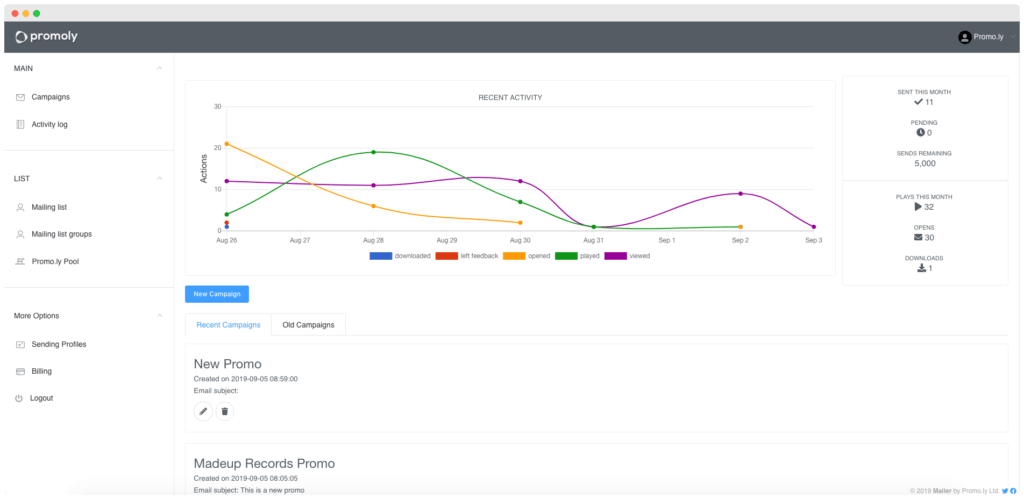Click the purple viewed point at Sep 2
Screen dimensions: 1024x499
pyautogui.click(x=741, y=193)
